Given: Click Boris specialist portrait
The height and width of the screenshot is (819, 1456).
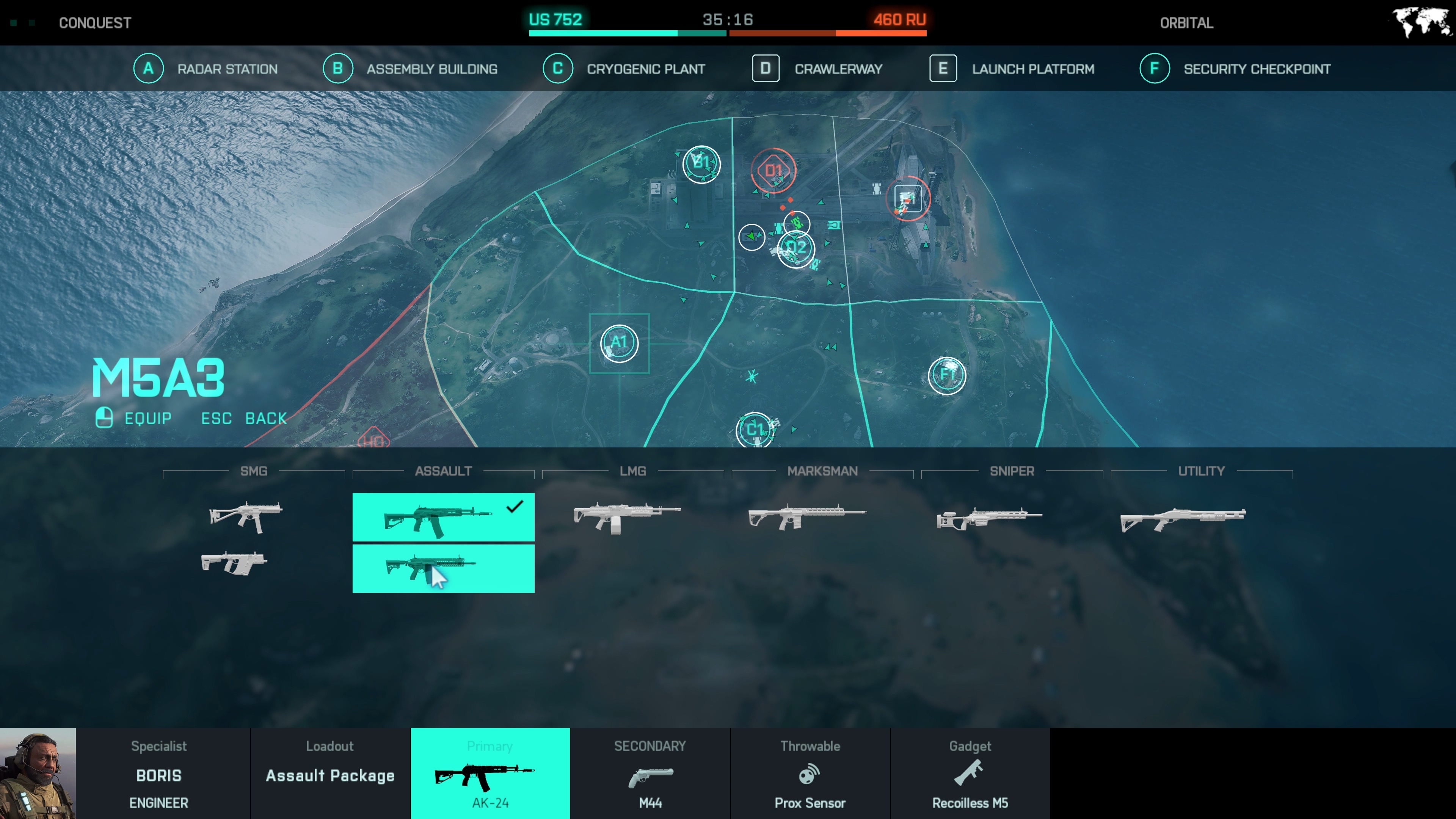Looking at the screenshot, I should pos(38,773).
